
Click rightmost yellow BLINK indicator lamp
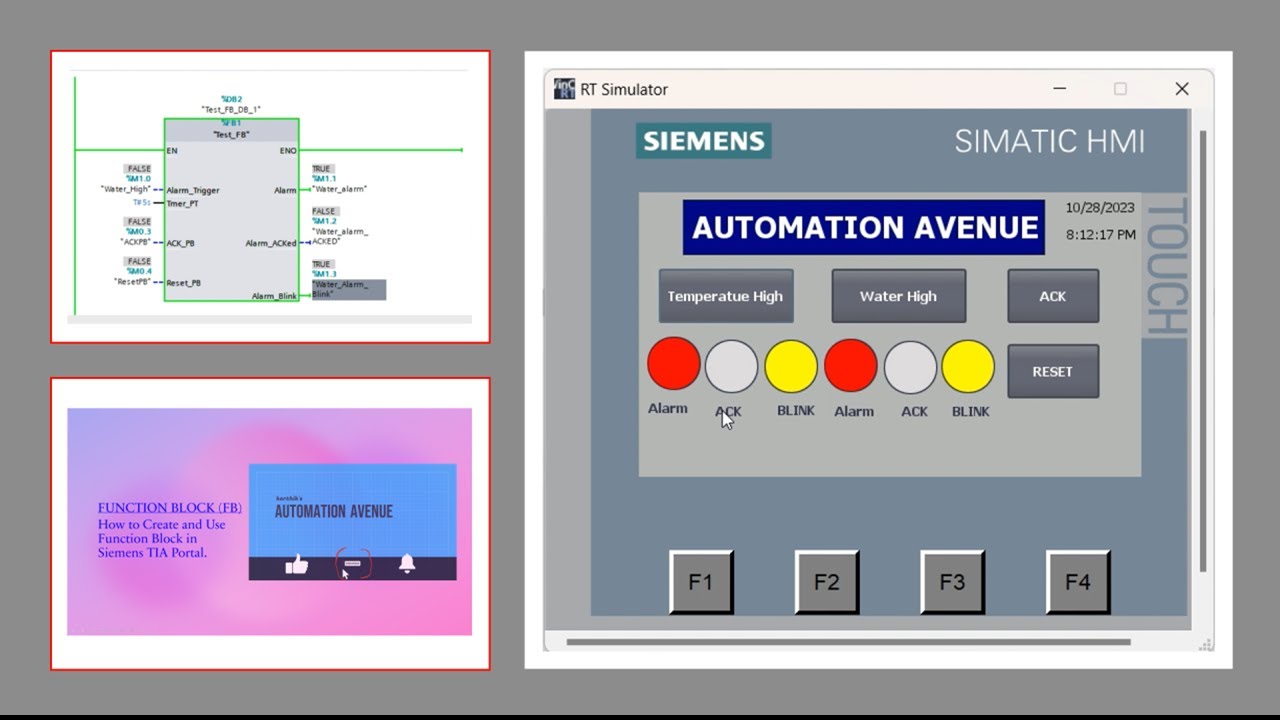click(968, 366)
